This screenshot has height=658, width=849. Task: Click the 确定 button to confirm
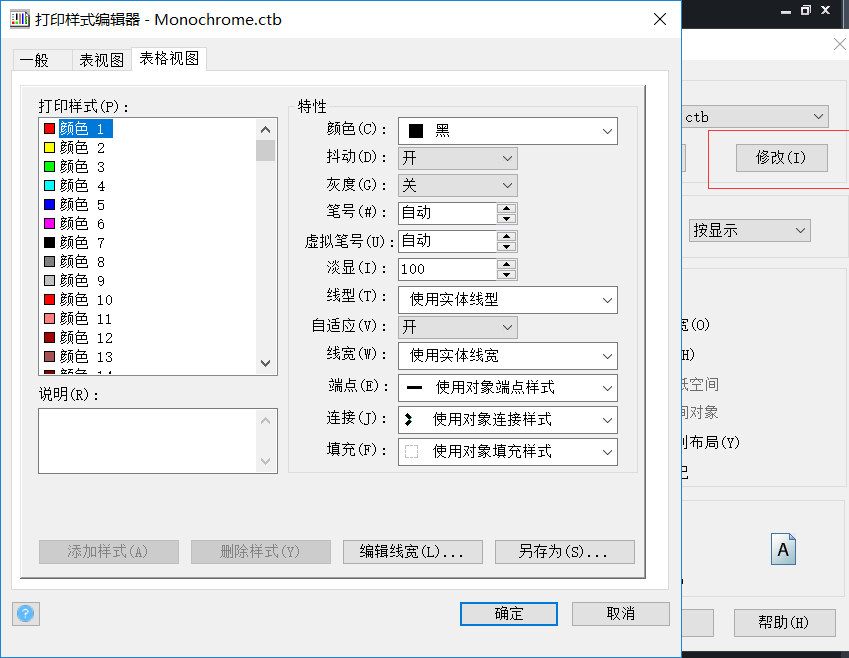pos(508,613)
